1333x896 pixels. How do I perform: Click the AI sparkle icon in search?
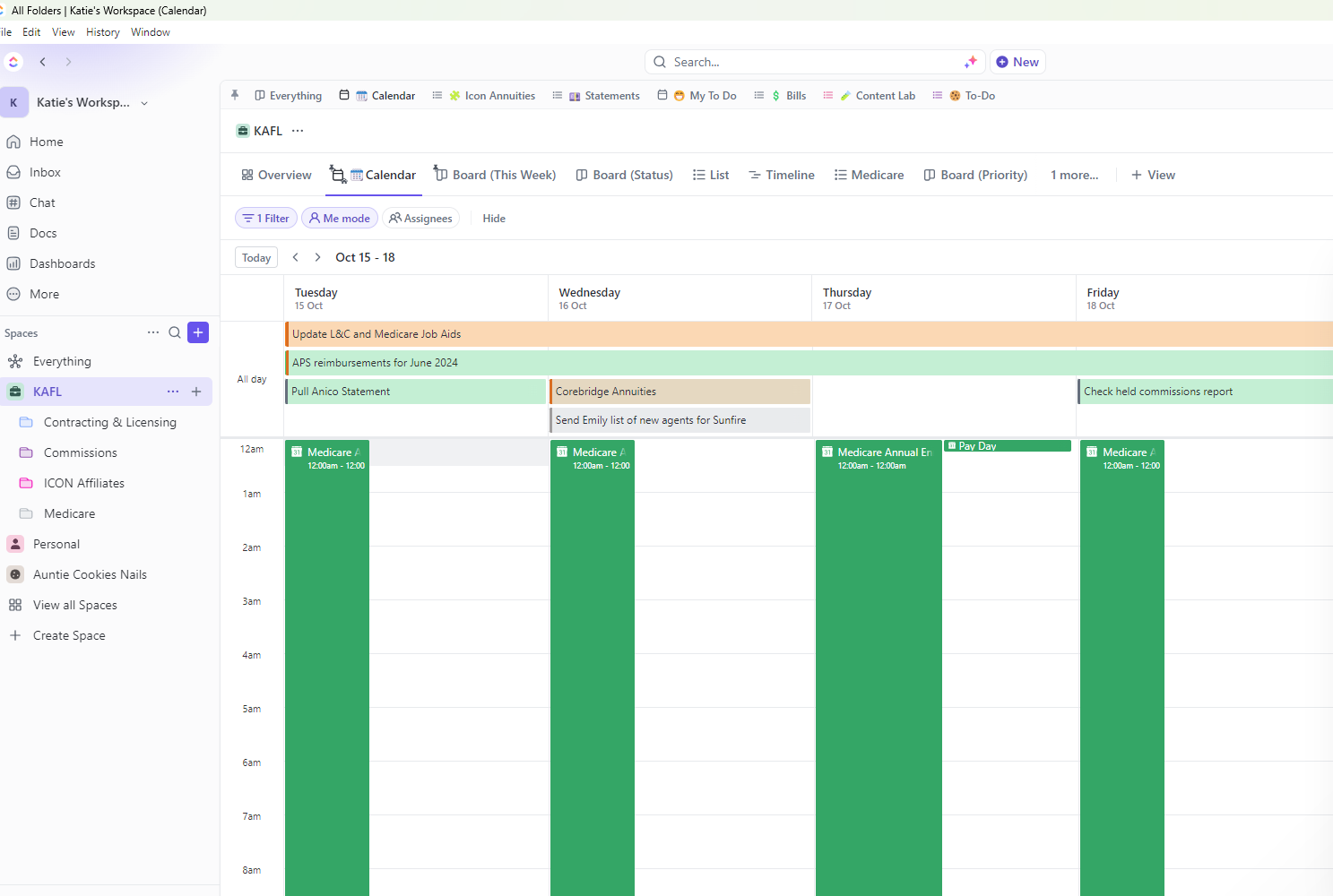pyautogui.click(x=970, y=62)
